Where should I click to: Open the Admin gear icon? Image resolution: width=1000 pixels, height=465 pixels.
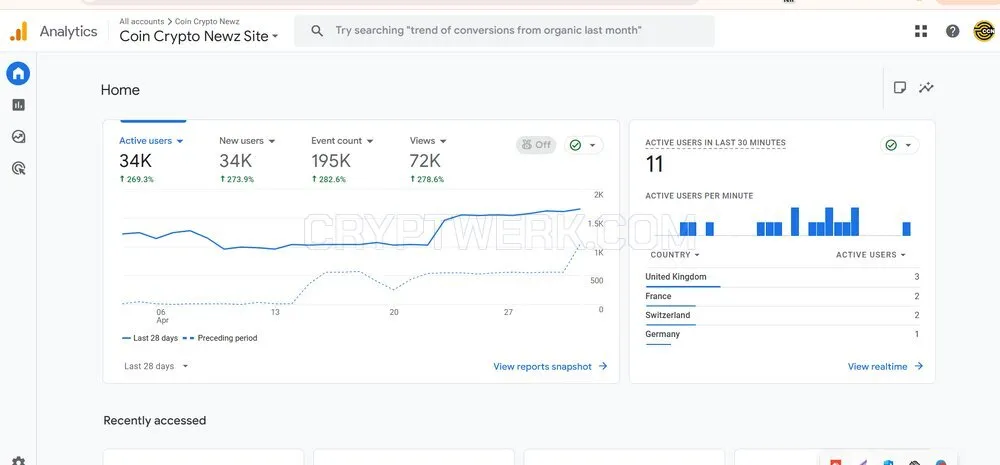point(18,461)
